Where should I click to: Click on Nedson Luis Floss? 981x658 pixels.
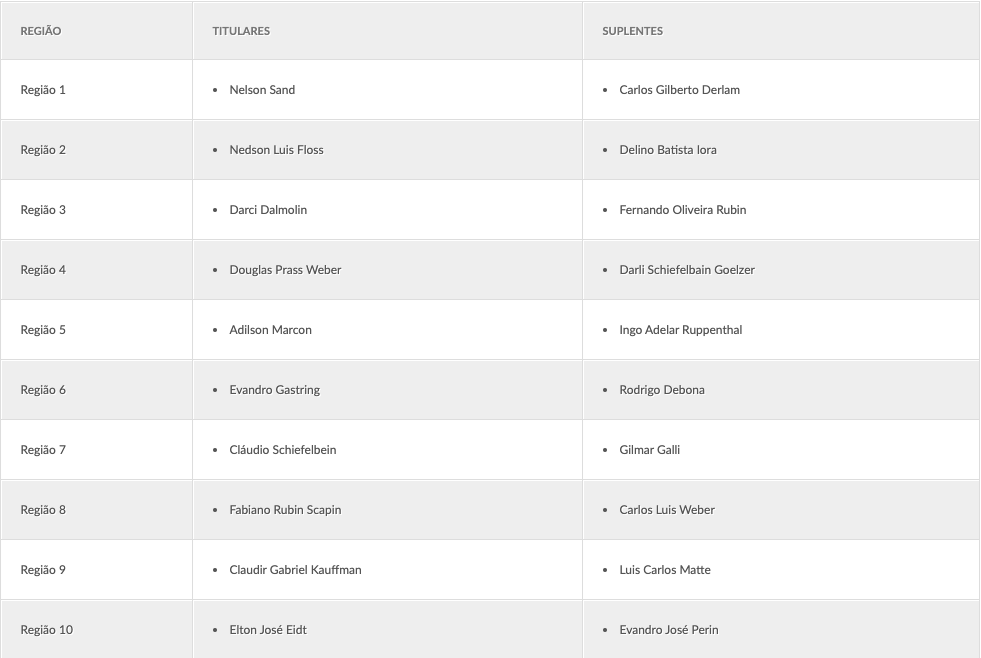click(x=276, y=150)
